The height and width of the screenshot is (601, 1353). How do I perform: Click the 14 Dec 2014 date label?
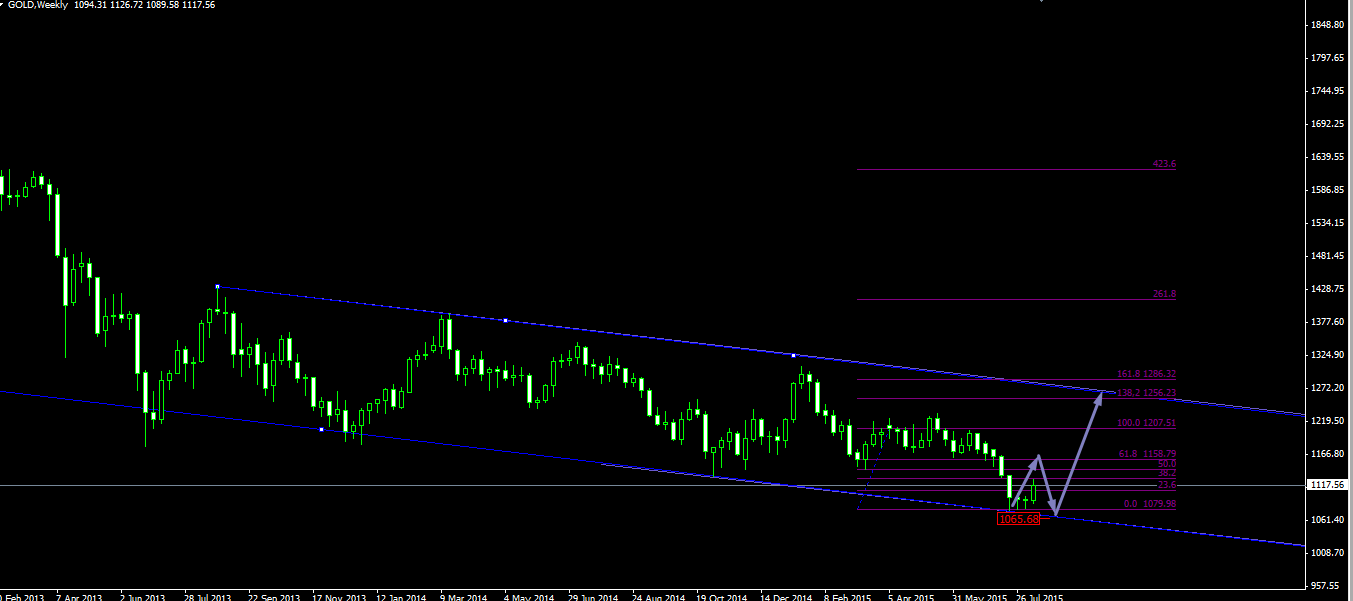click(x=785, y=597)
